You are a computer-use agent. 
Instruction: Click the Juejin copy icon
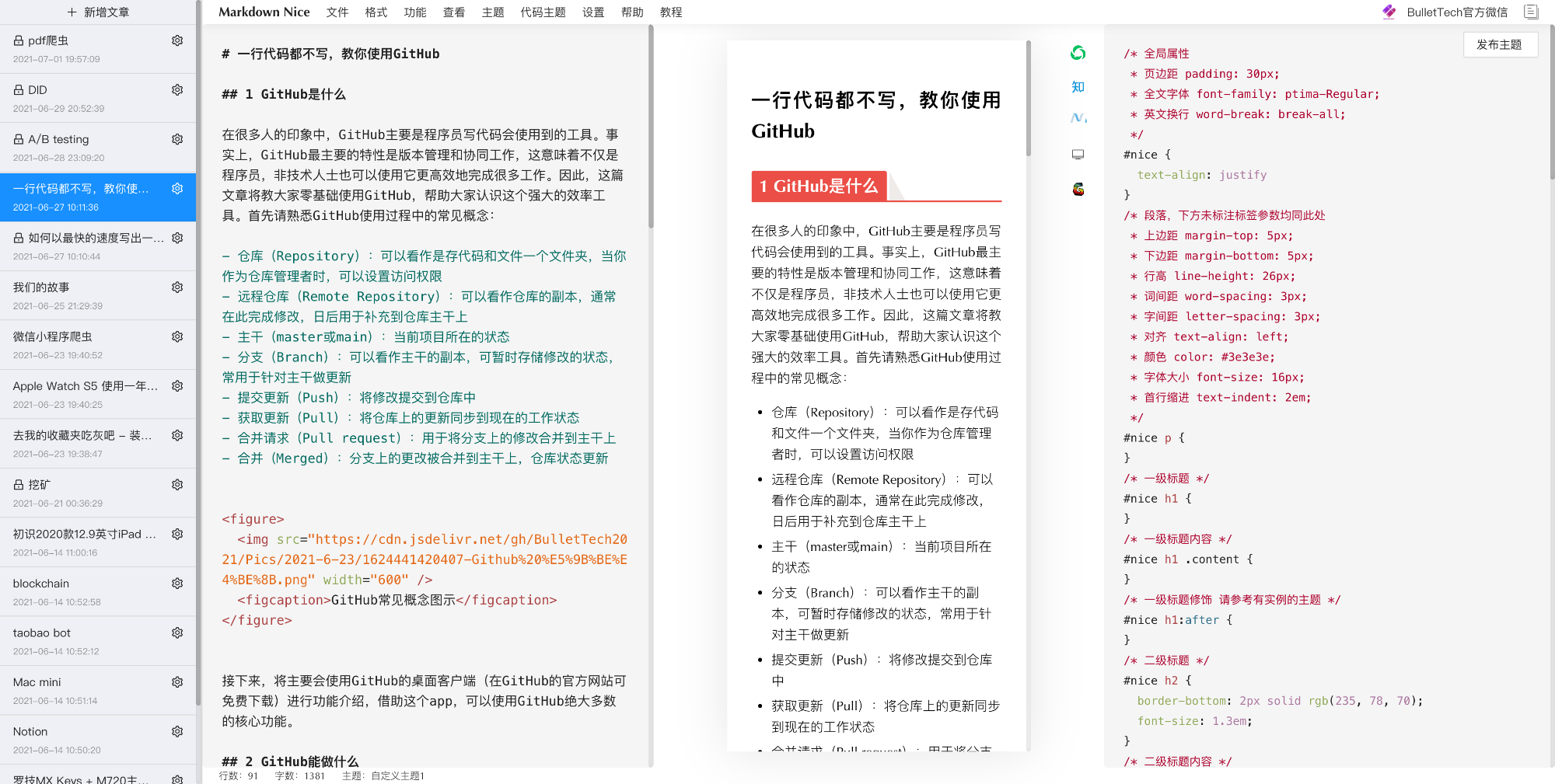(1078, 118)
